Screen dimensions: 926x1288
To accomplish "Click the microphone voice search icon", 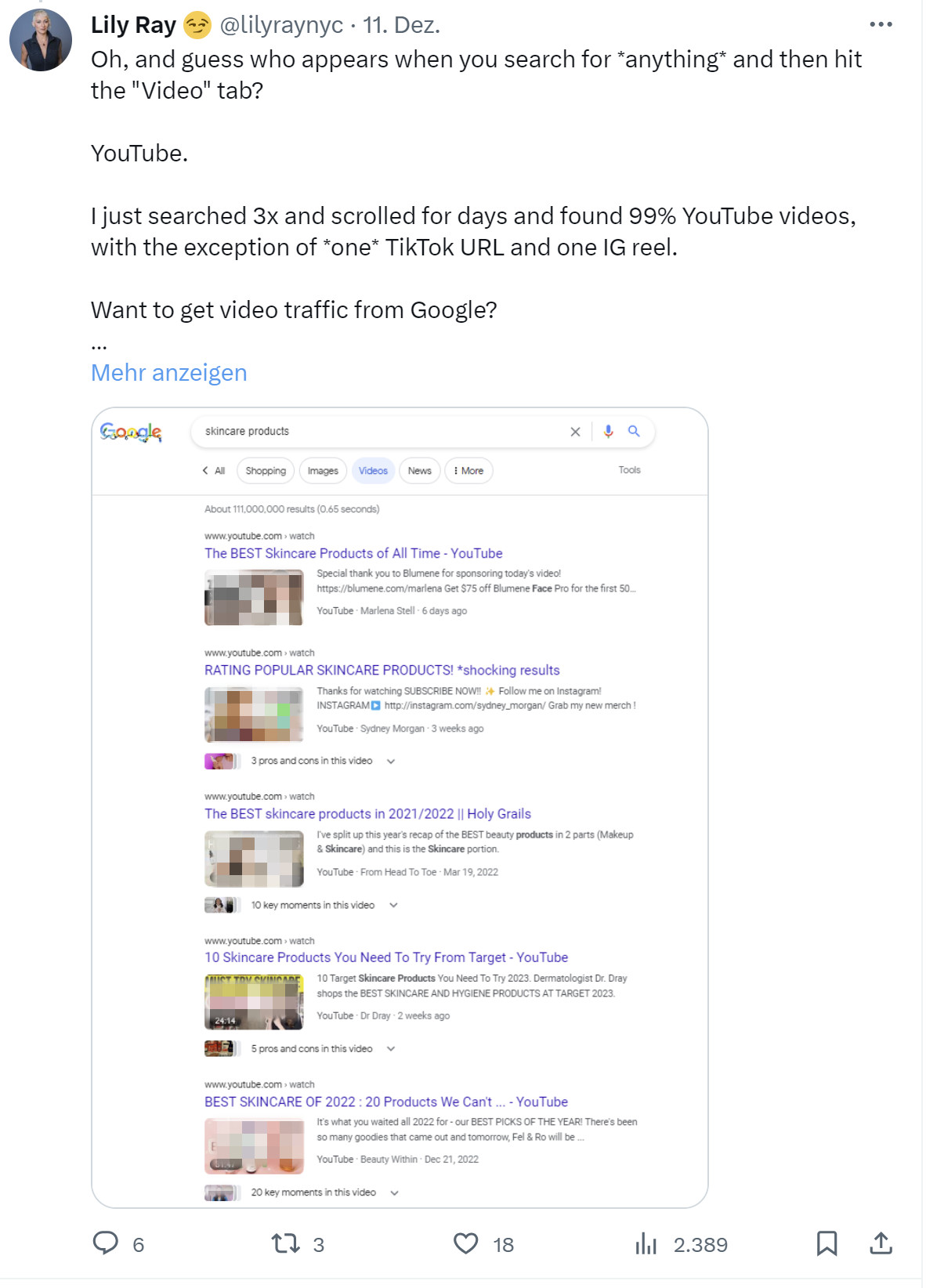I will 609,432.
